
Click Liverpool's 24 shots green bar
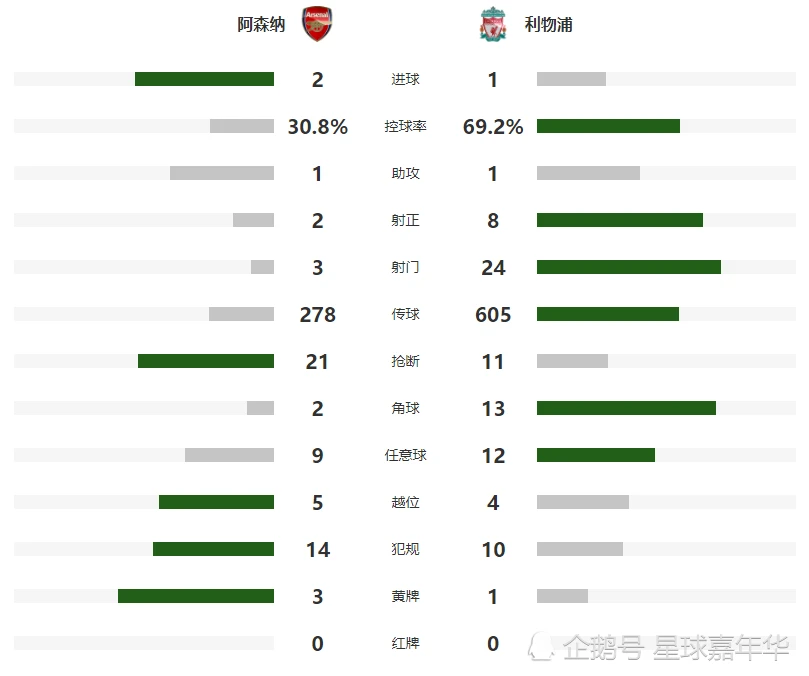click(629, 267)
